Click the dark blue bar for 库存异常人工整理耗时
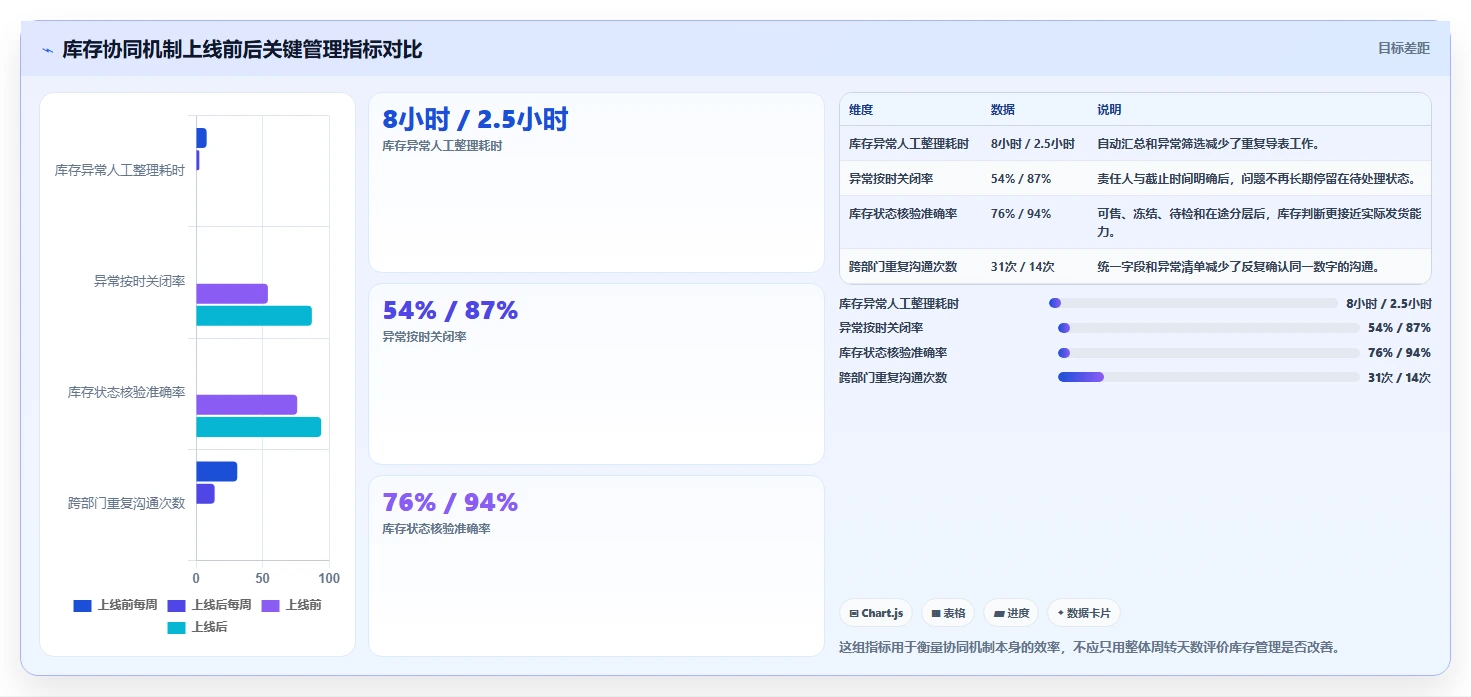 tap(201, 138)
